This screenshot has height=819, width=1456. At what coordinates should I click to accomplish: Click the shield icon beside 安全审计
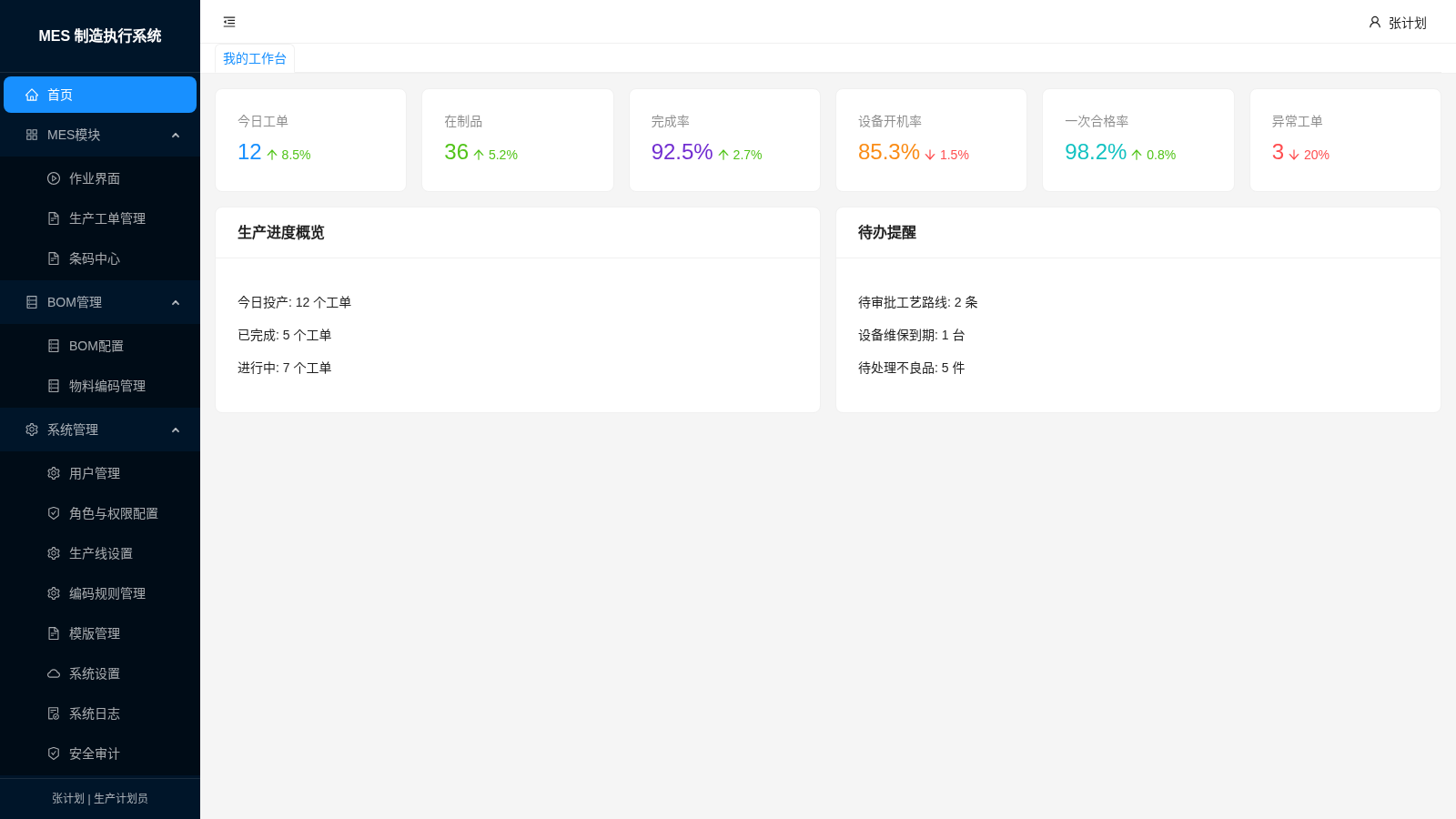[x=54, y=753]
